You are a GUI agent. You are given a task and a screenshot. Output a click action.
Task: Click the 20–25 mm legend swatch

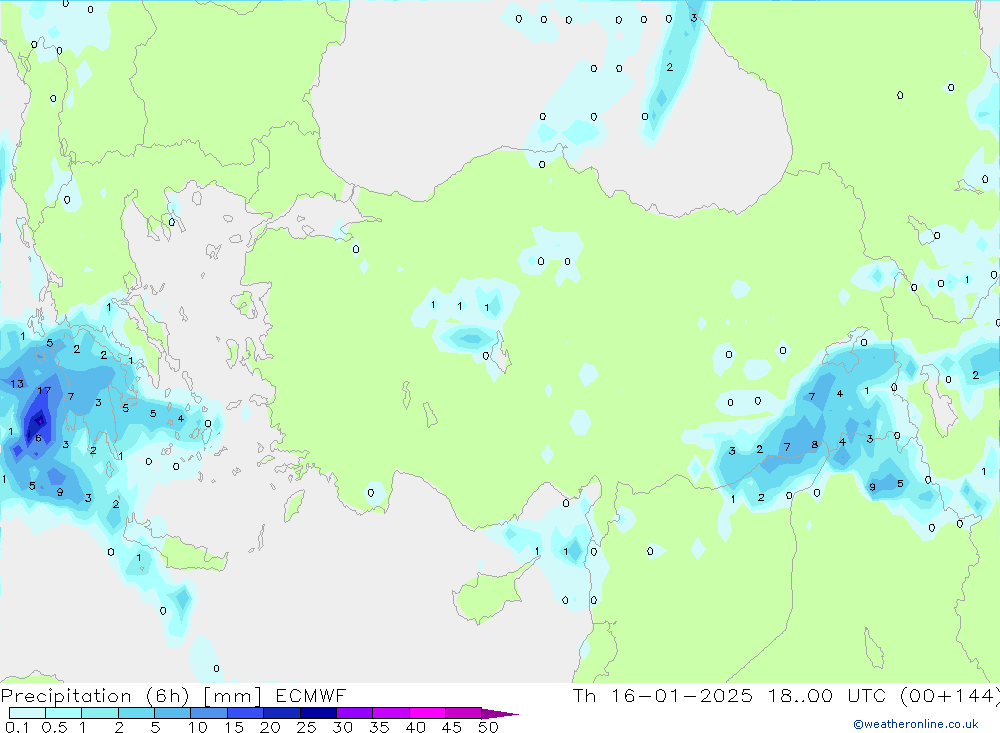[x=282, y=713]
